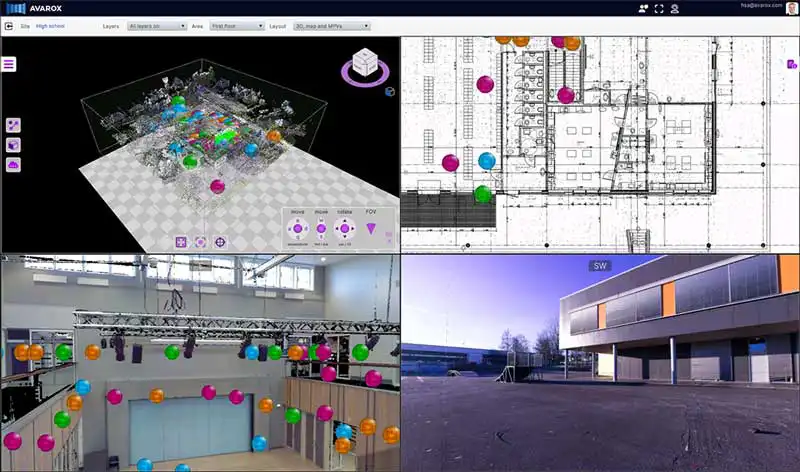Click the orange sphere in 3D point cloud
800x472 pixels.
(x=274, y=136)
